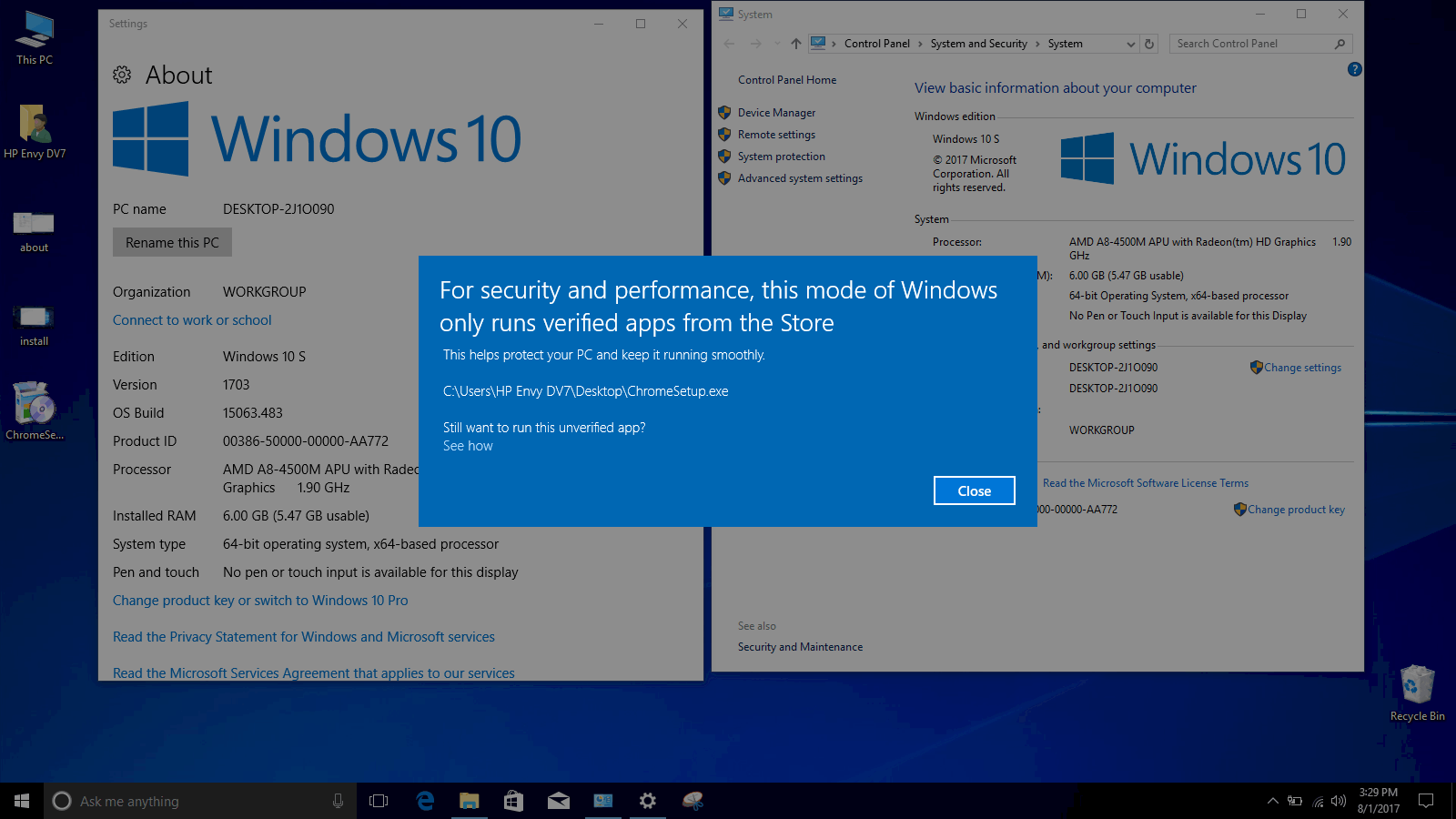Open Remote settings in the System window
1456x819 pixels.
point(776,135)
